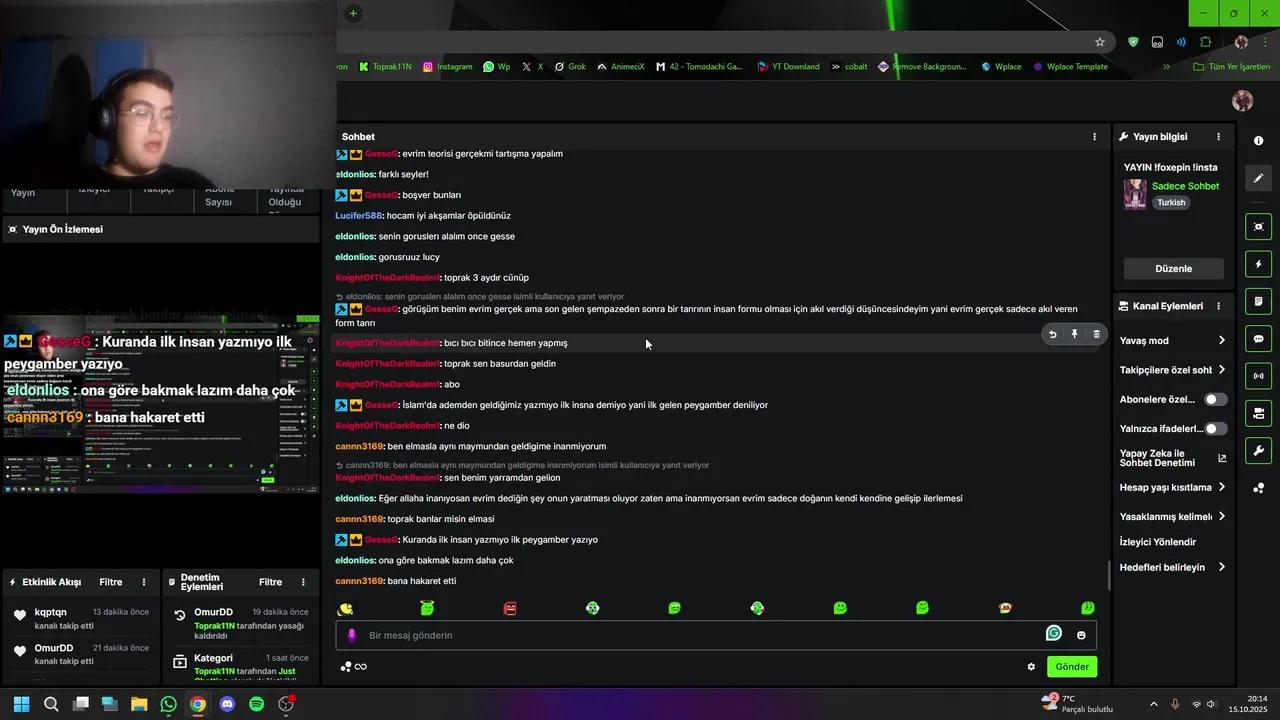Click Sadece Sohbet category link
The image size is (1280, 720).
tap(1186, 186)
